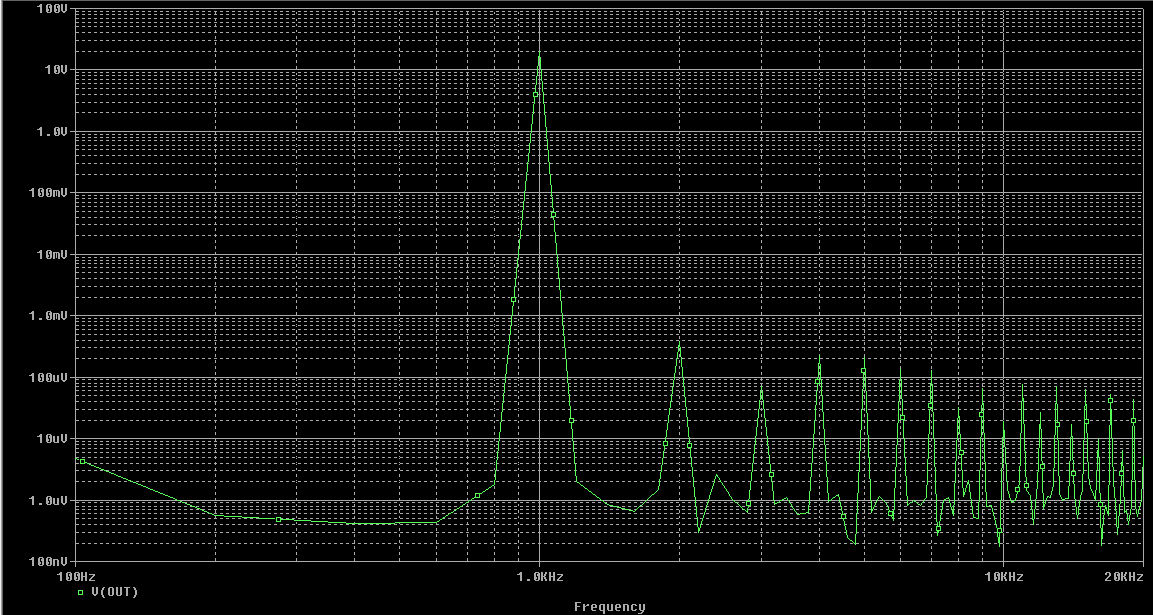The image size is (1153, 615).
Task: Click the 10KHz x-axis label
Action: (1004, 577)
